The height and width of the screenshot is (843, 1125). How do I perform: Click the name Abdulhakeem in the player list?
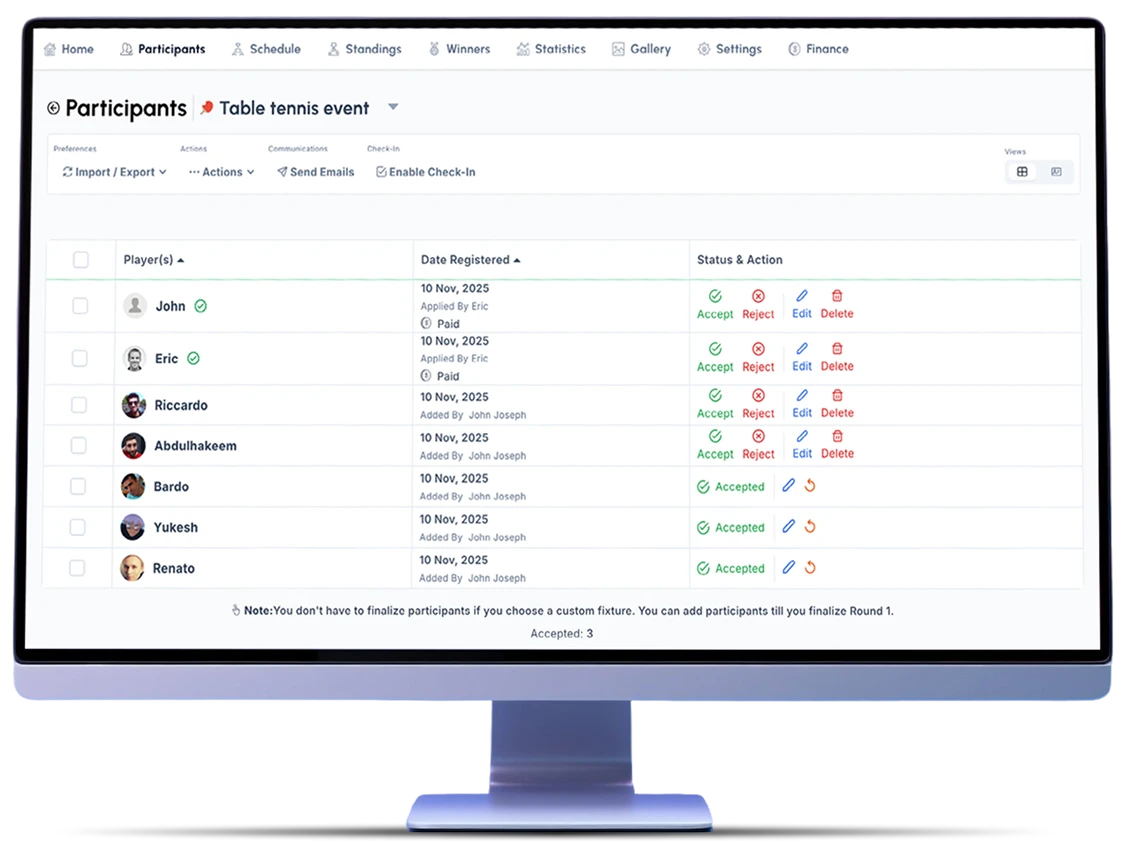195,446
